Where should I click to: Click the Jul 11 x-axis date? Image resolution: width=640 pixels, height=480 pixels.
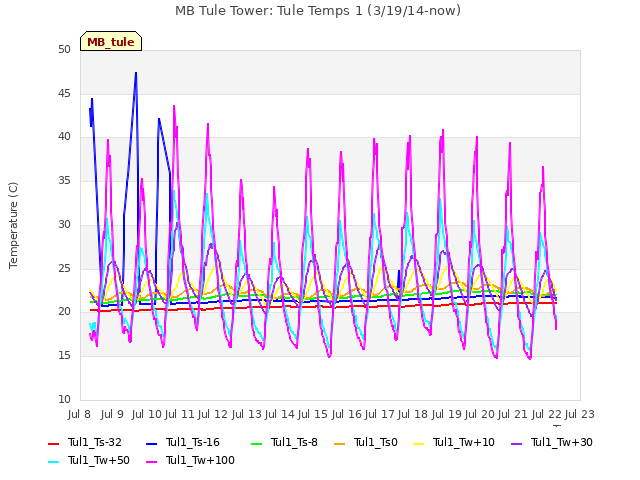coord(180,414)
